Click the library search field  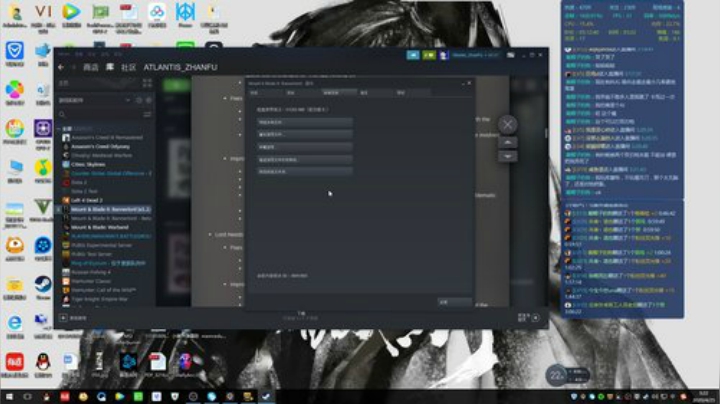pyautogui.click(x=100, y=114)
